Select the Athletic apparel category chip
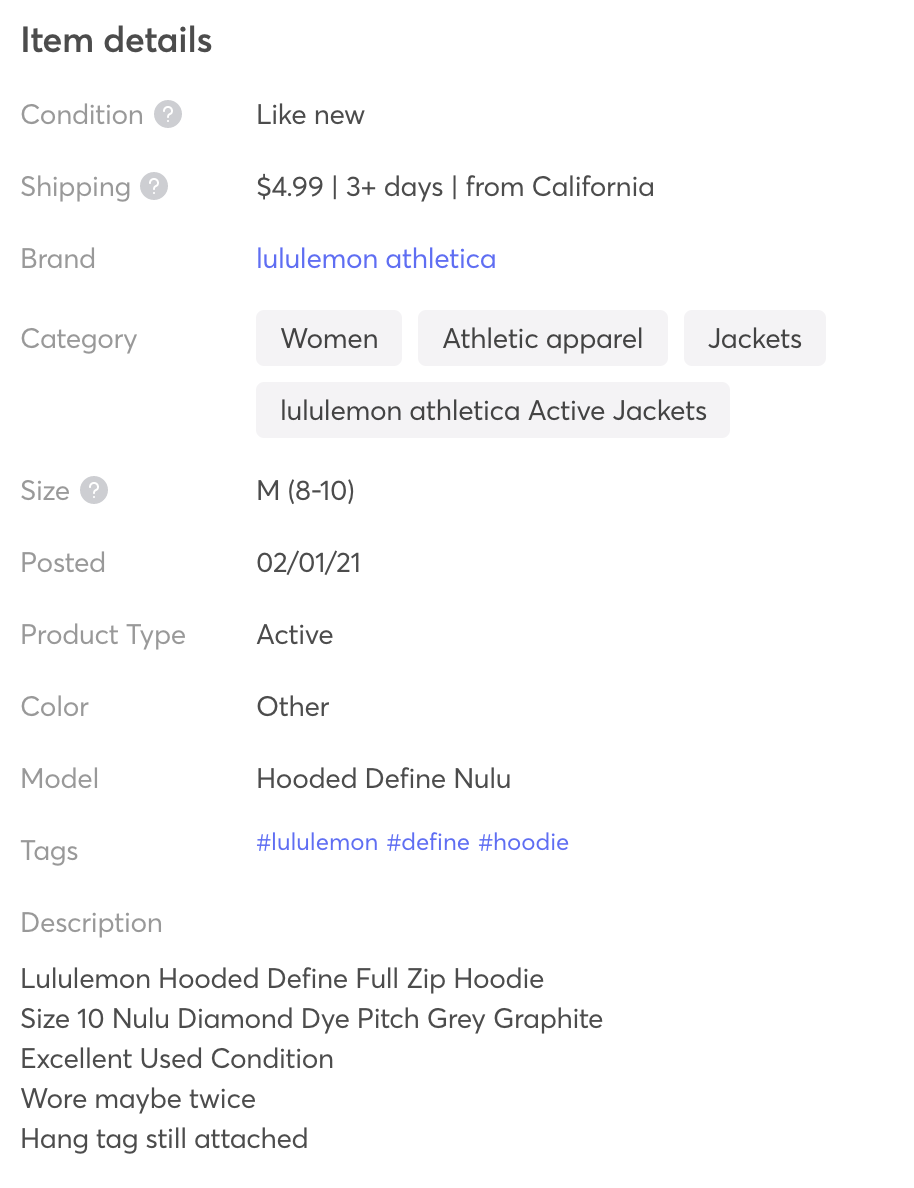914x1188 pixels. point(543,338)
